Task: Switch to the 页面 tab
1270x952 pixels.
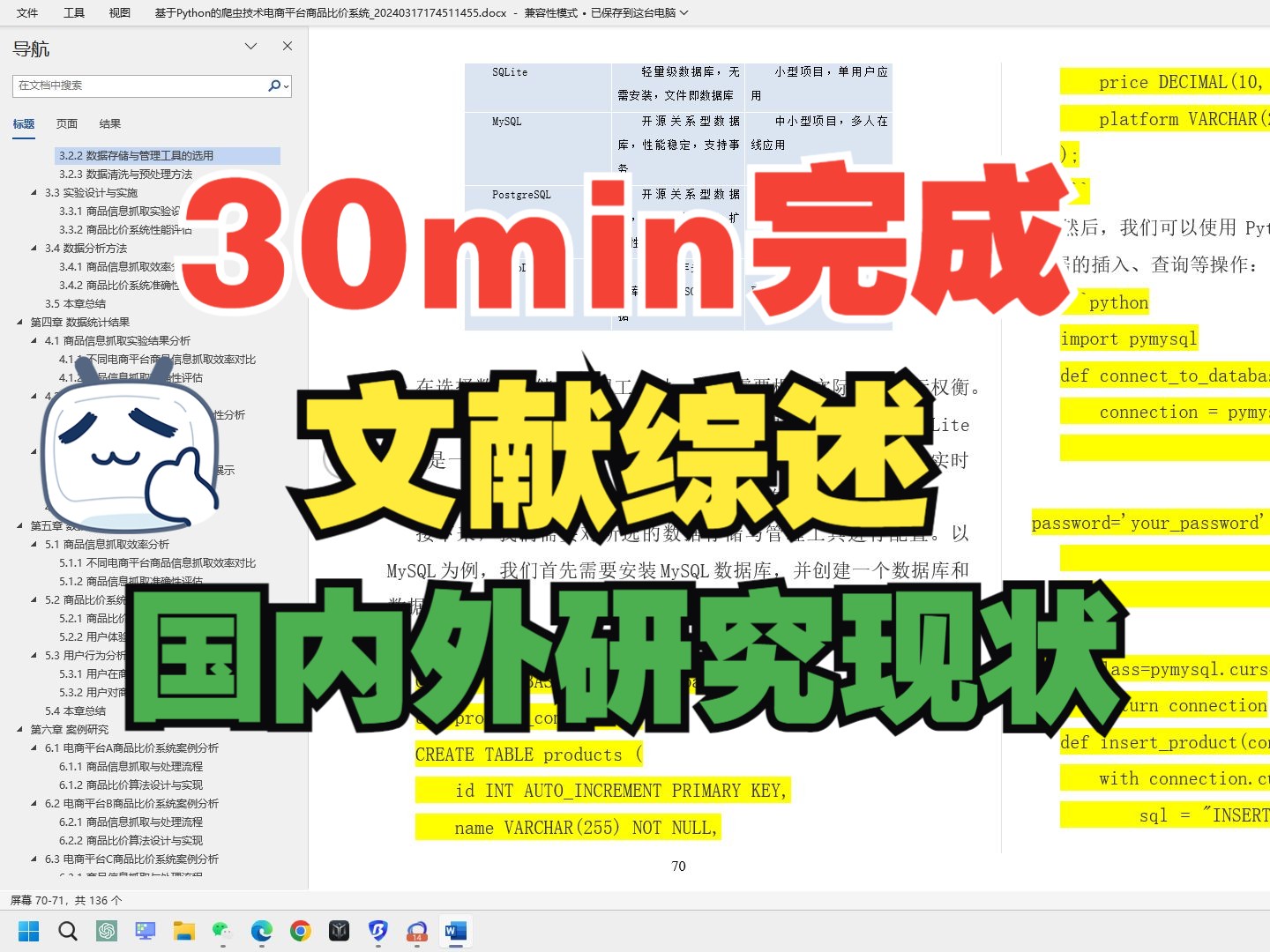Action: 66,123
